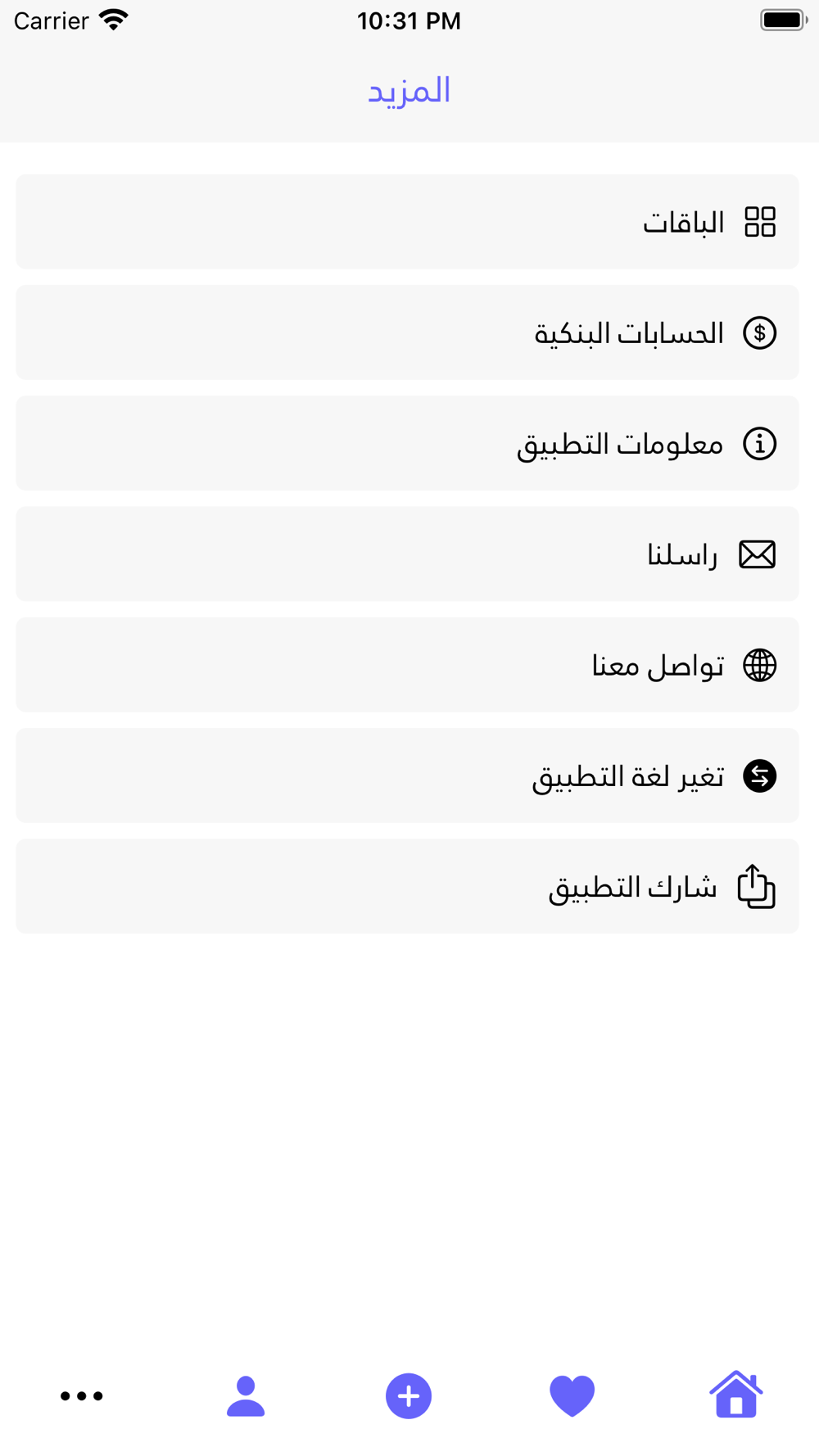Open the profile person tab

tap(245, 1395)
